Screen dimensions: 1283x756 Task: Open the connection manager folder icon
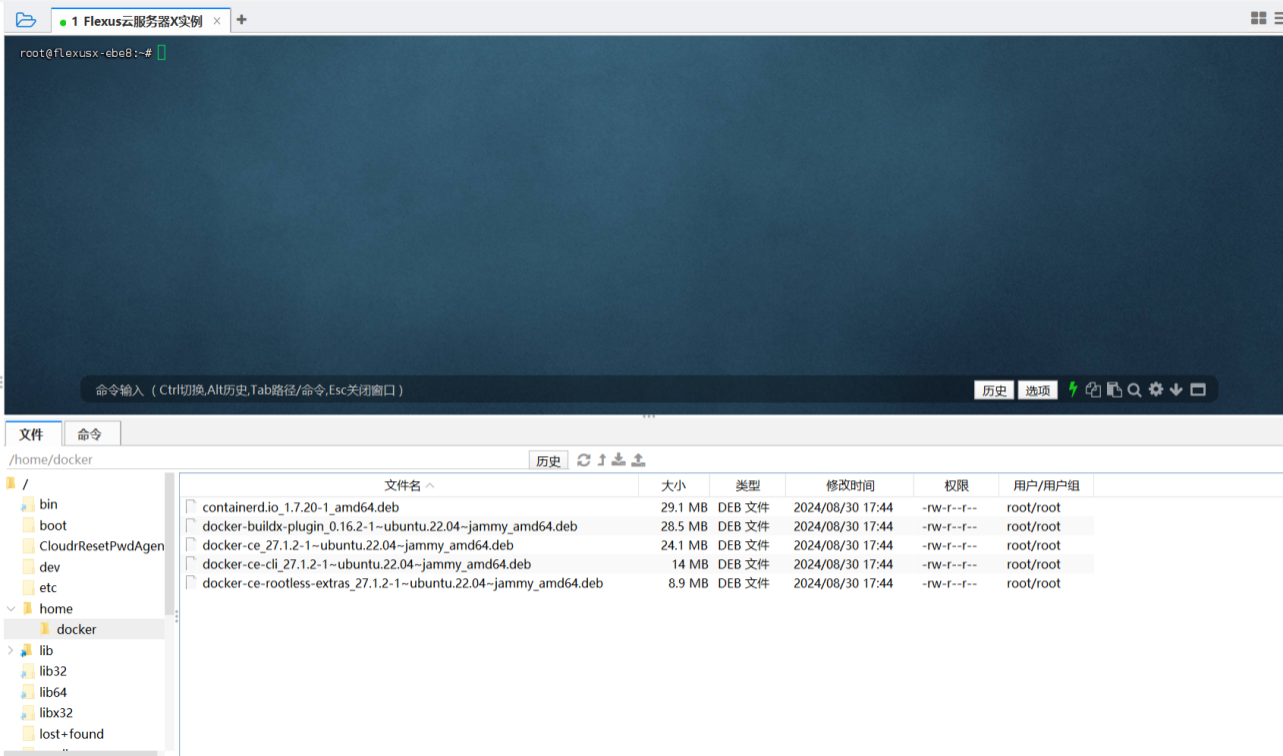[x=26, y=20]
